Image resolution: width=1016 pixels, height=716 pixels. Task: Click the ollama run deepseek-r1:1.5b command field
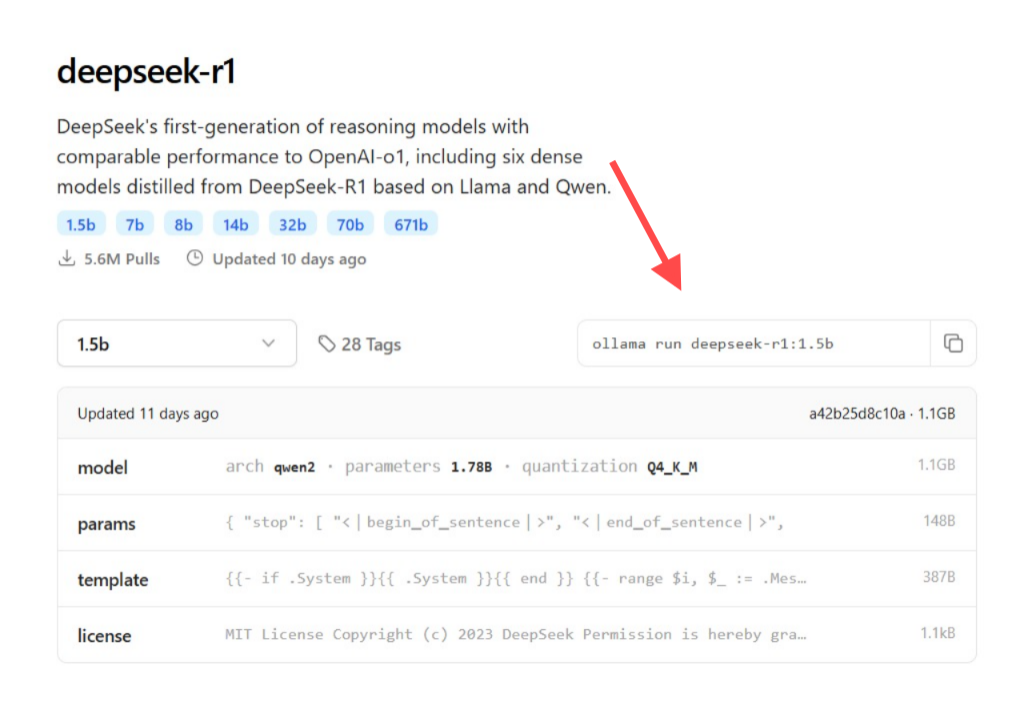pos(754,343)
